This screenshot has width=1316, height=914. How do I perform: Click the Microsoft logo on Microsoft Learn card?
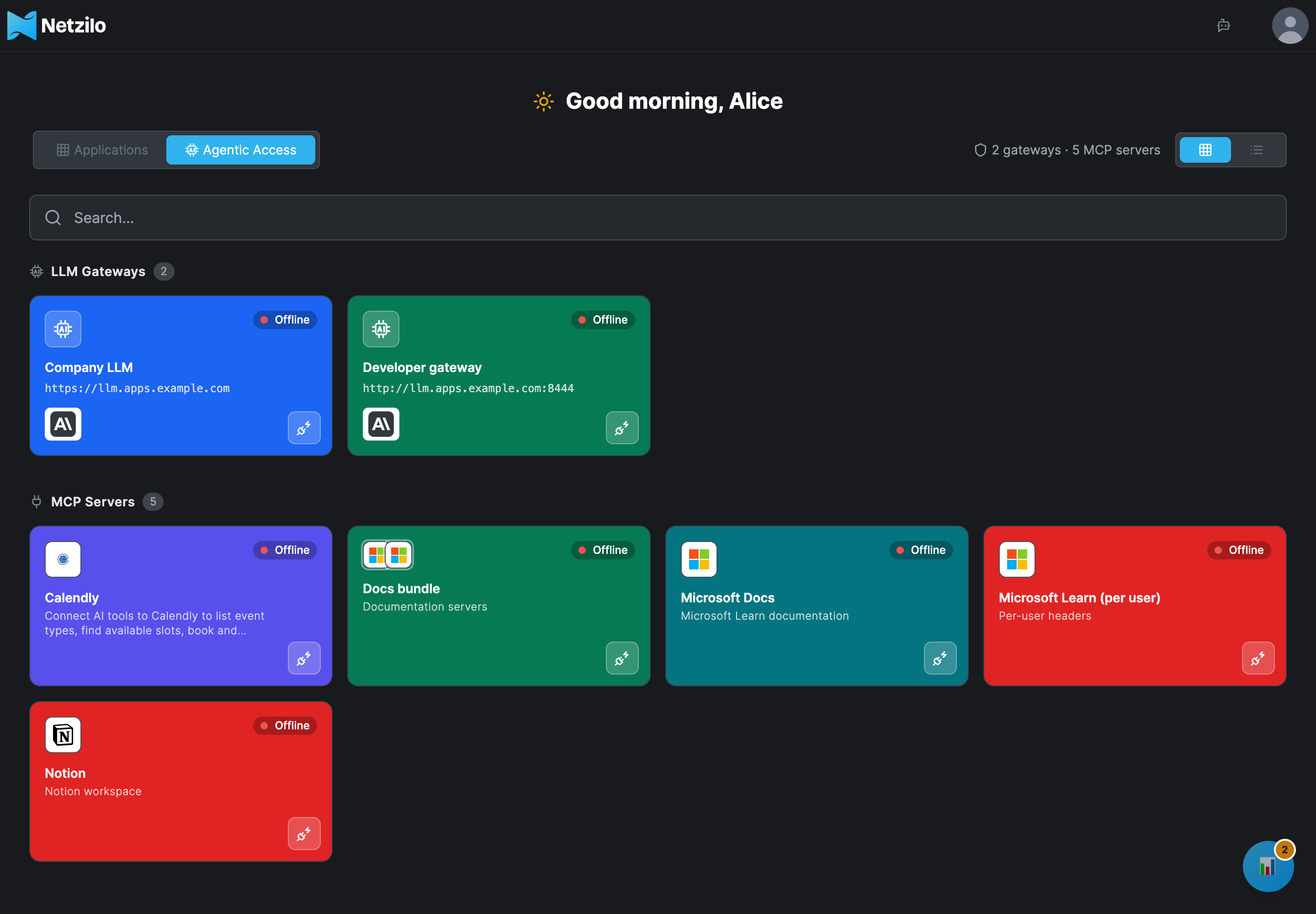[1017, 559]
